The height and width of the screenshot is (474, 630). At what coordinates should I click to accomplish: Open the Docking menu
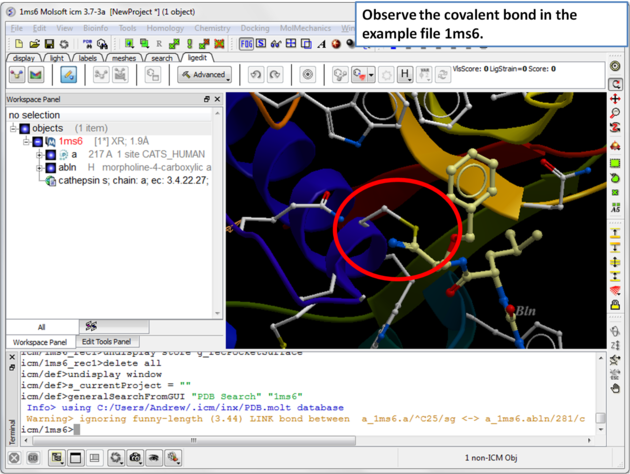click(254, 28)
